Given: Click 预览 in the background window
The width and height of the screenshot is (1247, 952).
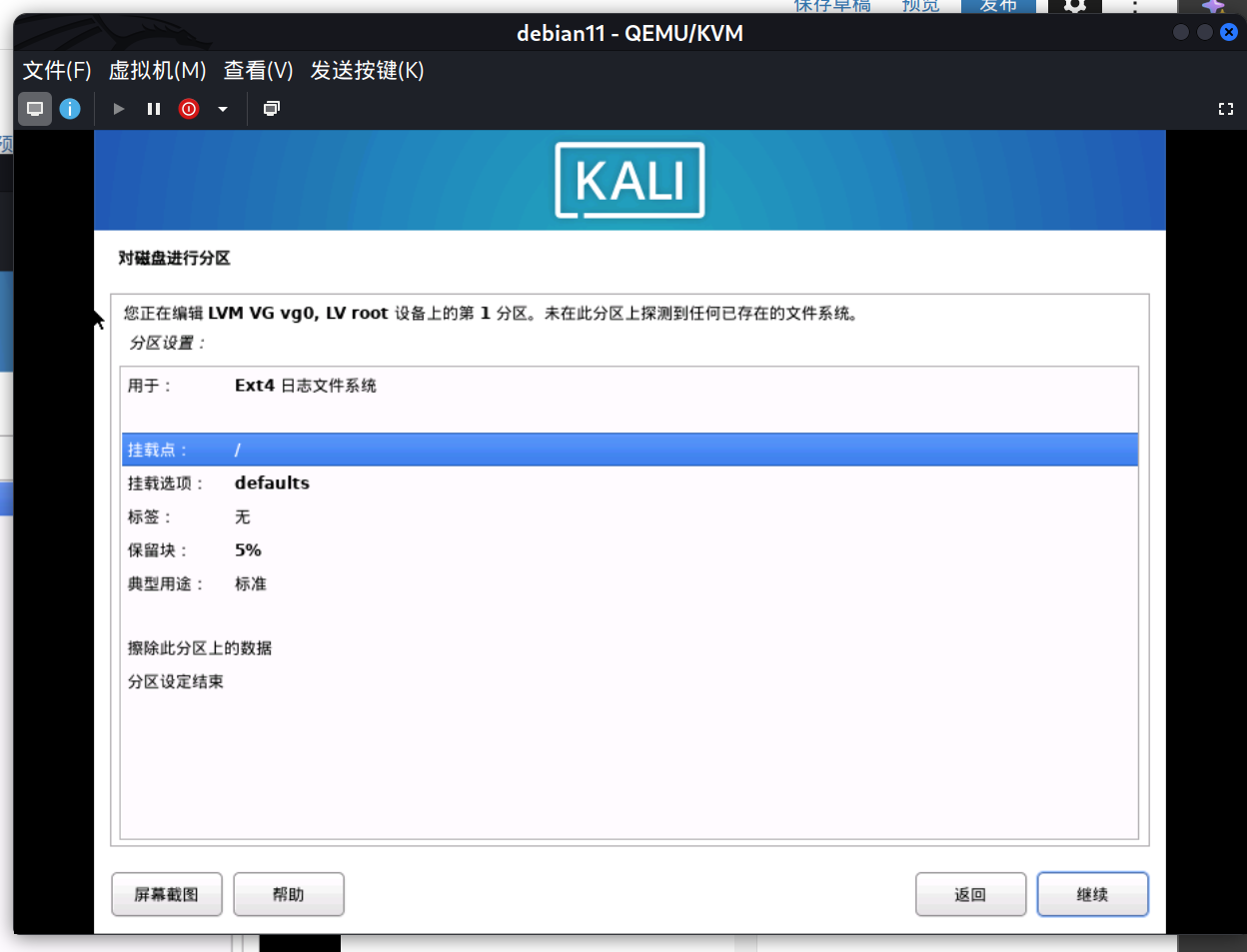Looking at the screenshot, I should click(x=920, y=6).
